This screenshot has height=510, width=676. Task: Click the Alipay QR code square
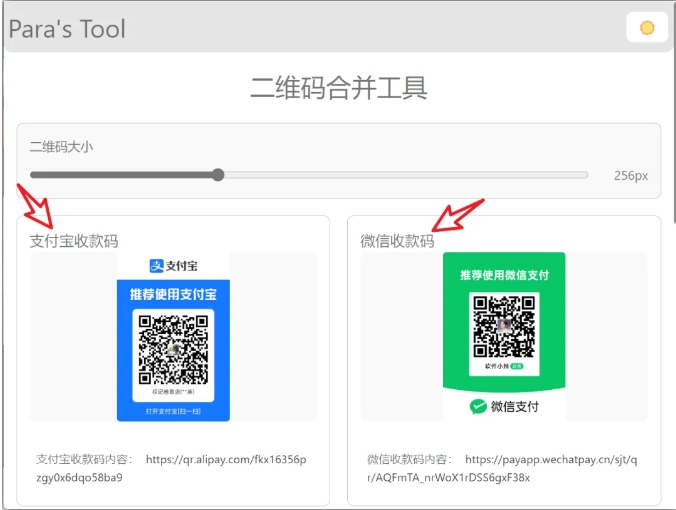click(x=173, y=350)
